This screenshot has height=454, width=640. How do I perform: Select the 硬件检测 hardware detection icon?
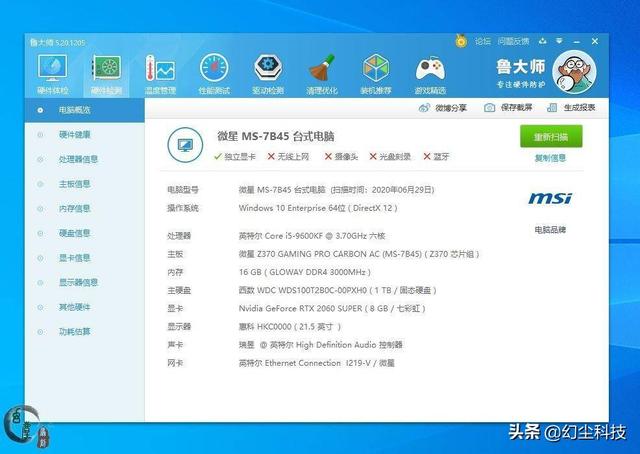click(x=106, y=74)
